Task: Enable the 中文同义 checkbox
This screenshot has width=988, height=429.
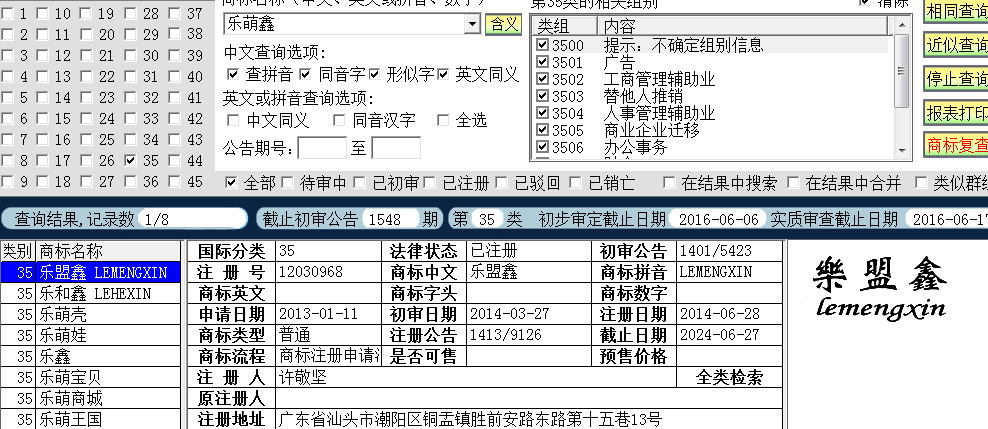Action: [x=233, y=120]
